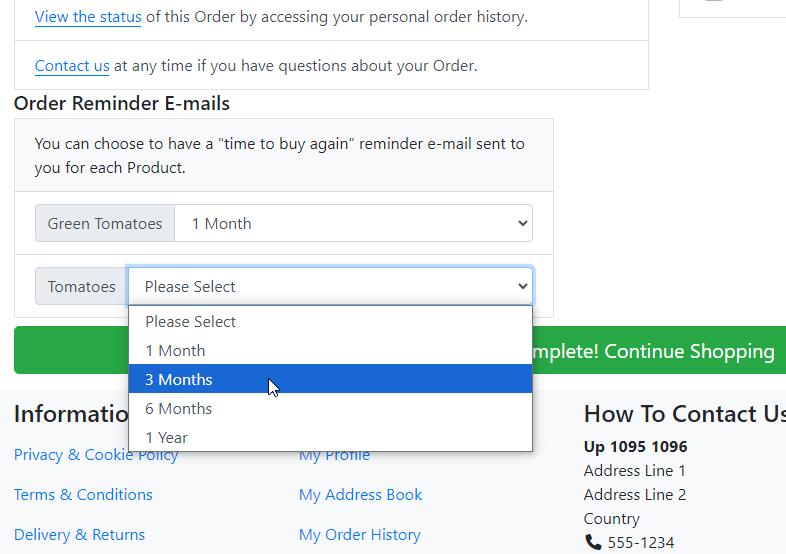Click the phone icon beside 555-1234
The height and width of the screenshot is (554, 786).
[593, 542]
